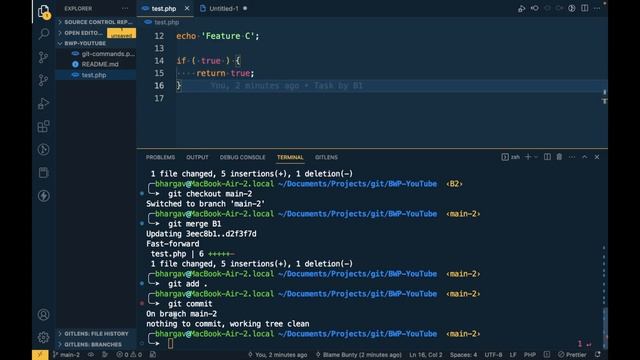Click 'You, 2 minutes ago' blame status item
The image size is (640, 360).
[x=278, y=355]
